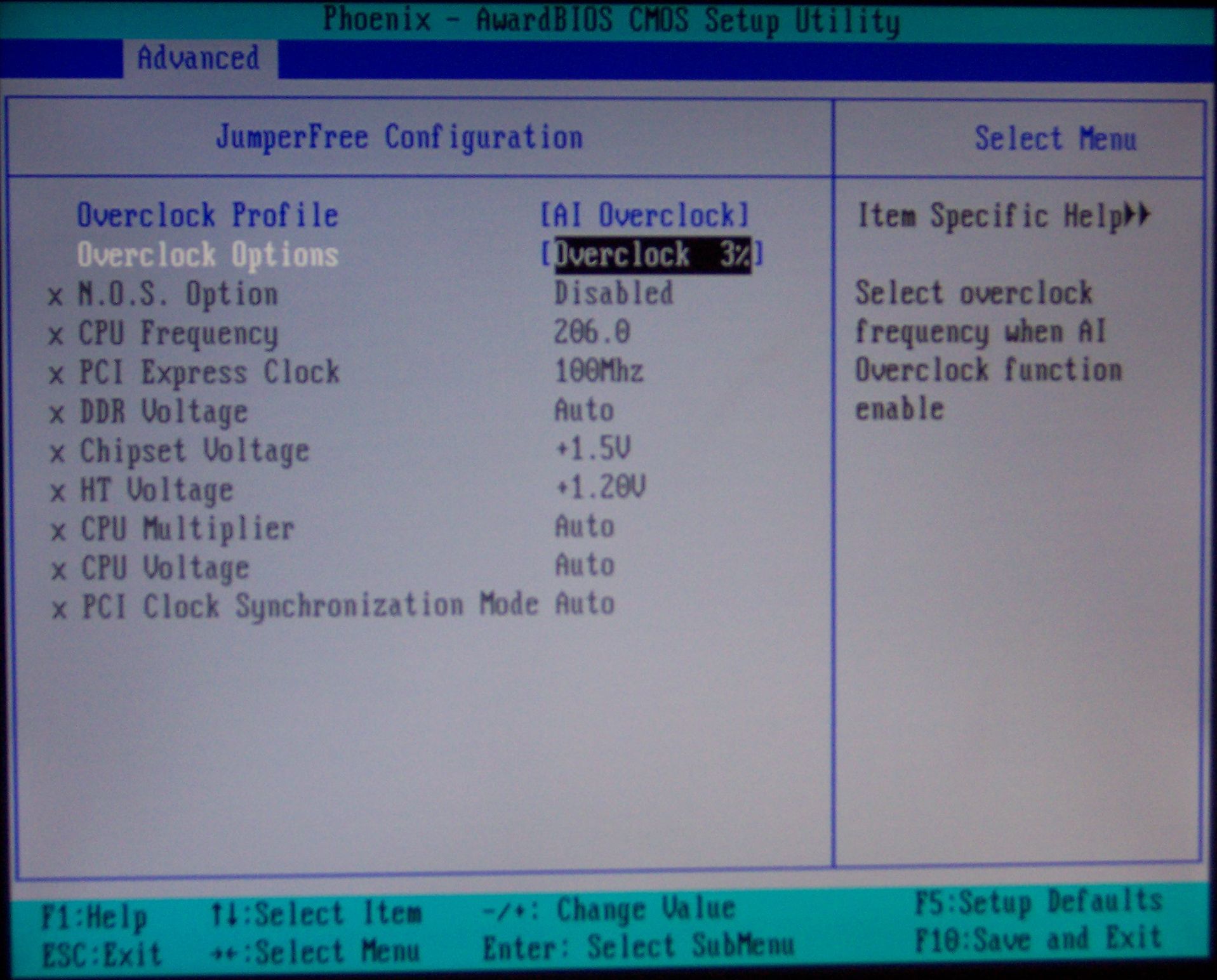Select the PCI Express Clock label

[x=209, y=373]
